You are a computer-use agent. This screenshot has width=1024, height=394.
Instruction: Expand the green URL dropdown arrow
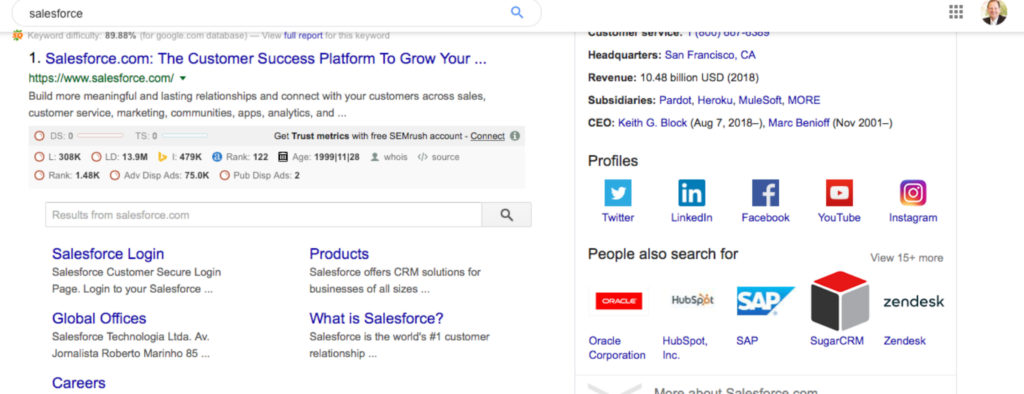pos(182,78)
